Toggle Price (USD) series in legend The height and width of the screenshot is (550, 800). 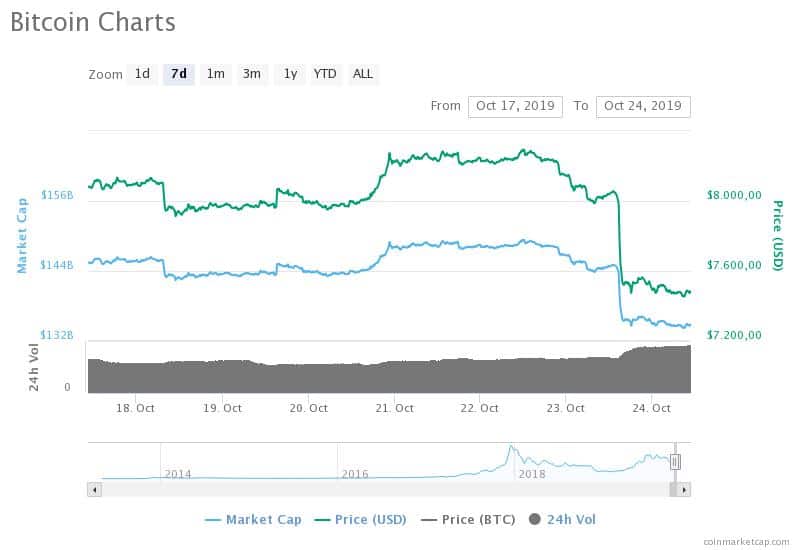(360, 519)
